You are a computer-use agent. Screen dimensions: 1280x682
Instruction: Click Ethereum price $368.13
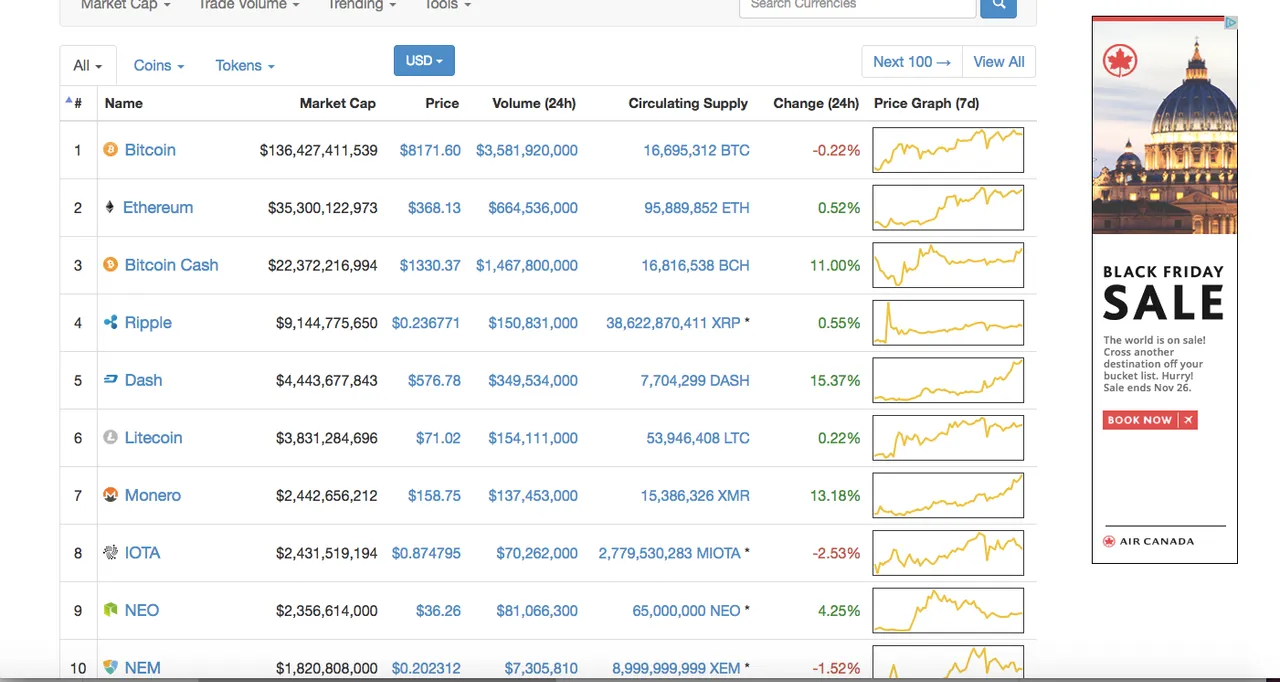[434, 208]
